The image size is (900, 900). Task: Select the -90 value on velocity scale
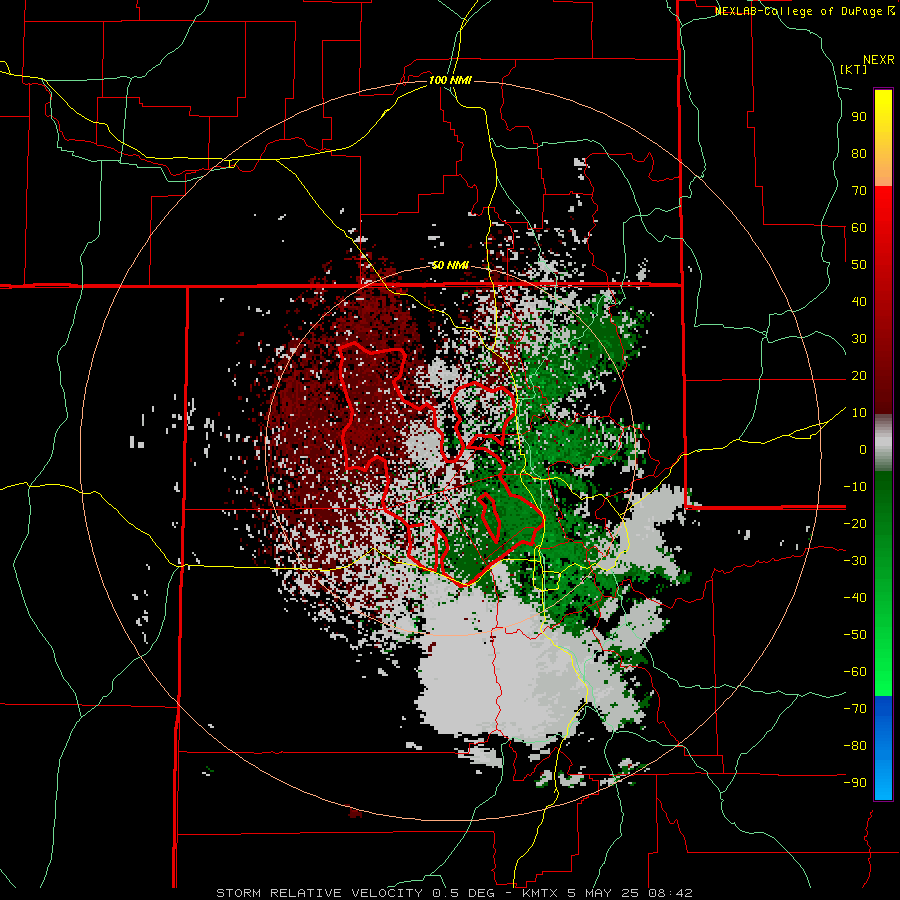point(855,783)
